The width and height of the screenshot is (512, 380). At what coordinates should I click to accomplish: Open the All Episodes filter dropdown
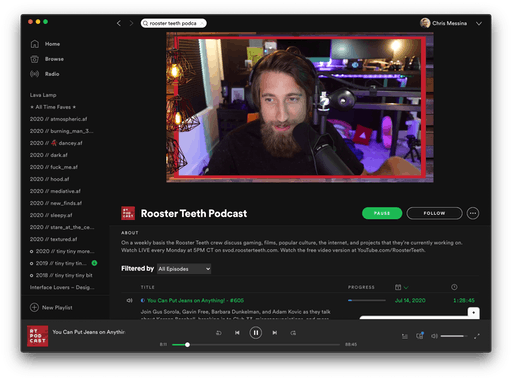pyautogui.click(x=184, y=269)
